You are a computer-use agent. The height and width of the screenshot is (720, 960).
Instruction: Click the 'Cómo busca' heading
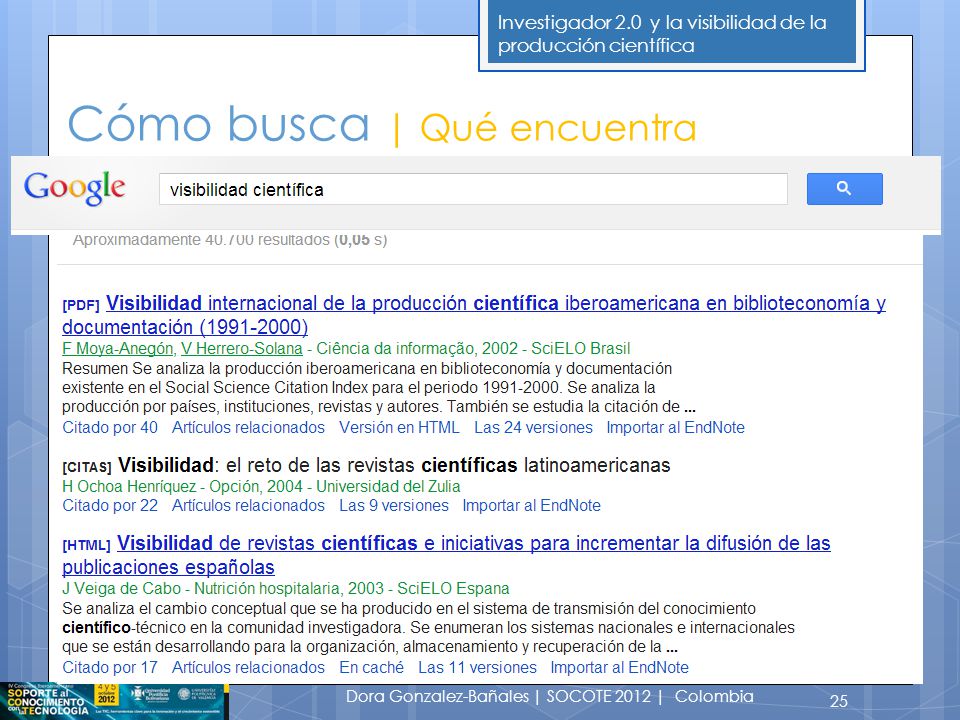coord(219,124)
